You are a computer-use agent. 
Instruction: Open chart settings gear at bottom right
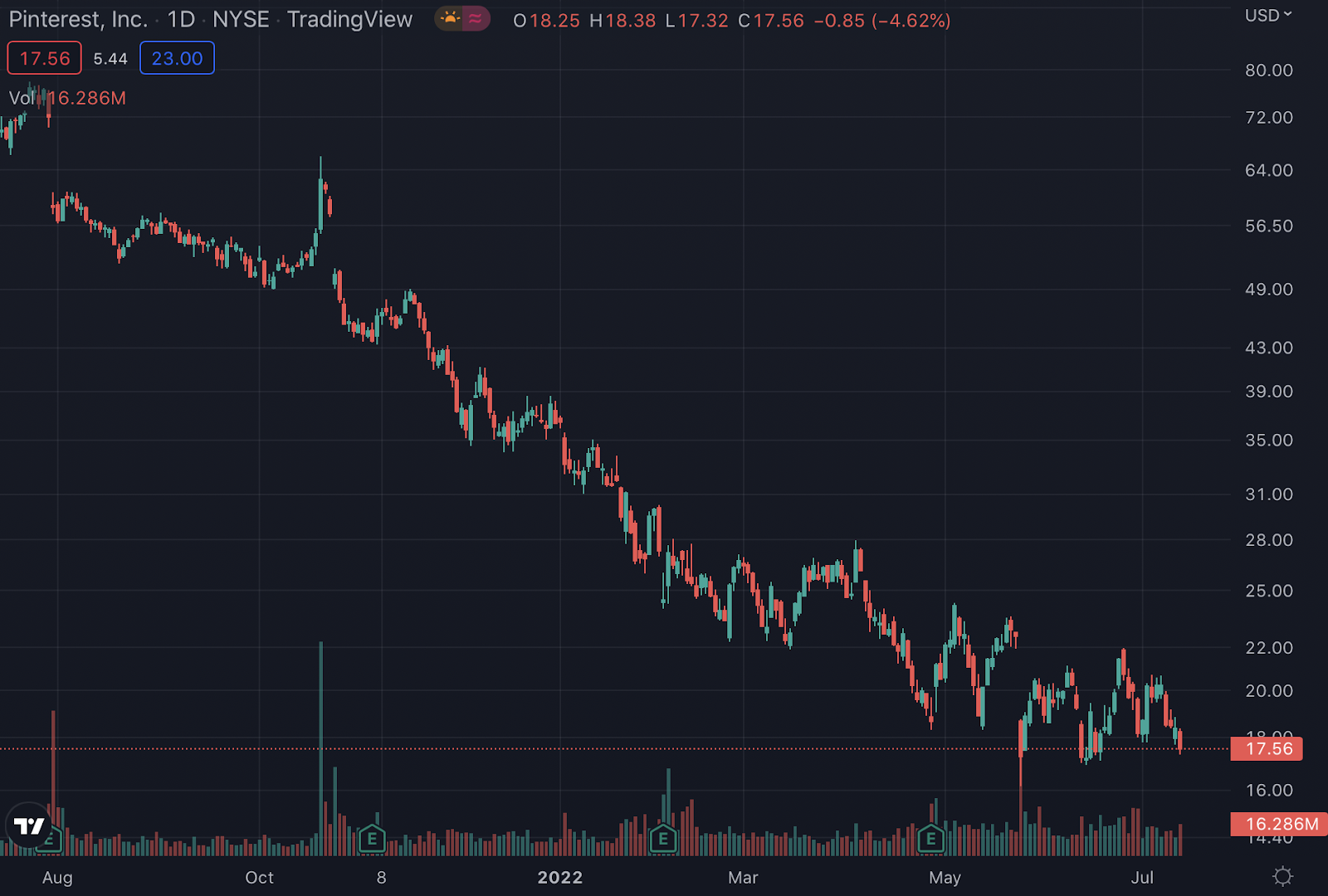tap(1283, 876)
